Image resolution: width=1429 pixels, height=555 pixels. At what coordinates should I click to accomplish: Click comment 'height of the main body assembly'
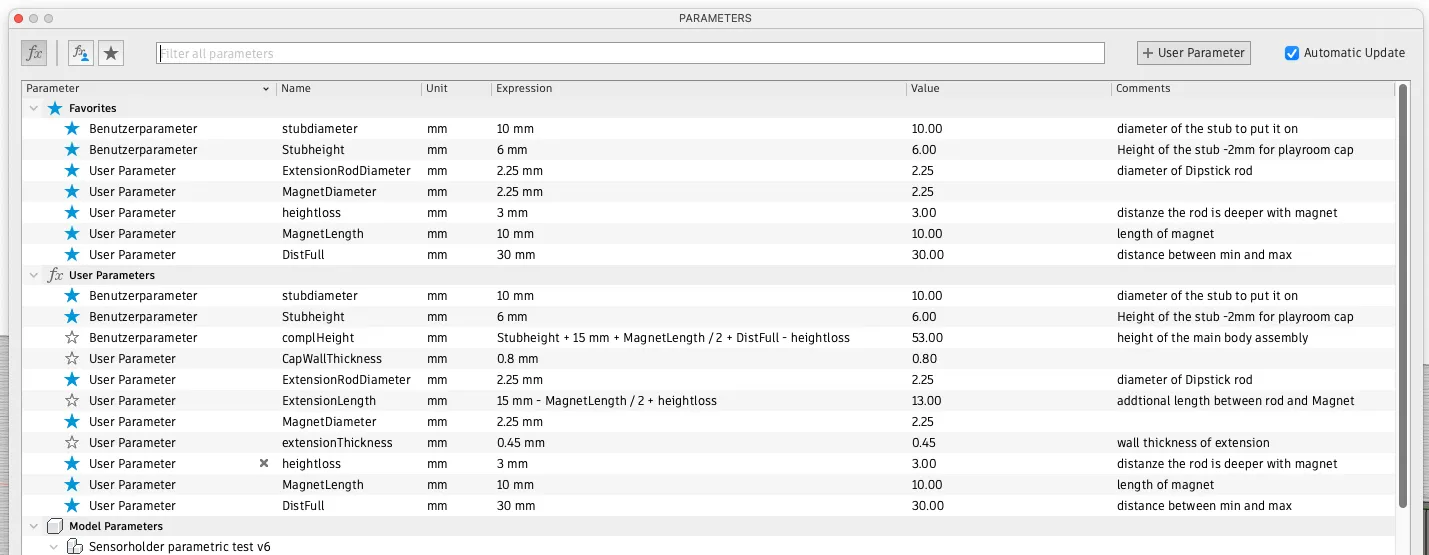click(1212, 338)
